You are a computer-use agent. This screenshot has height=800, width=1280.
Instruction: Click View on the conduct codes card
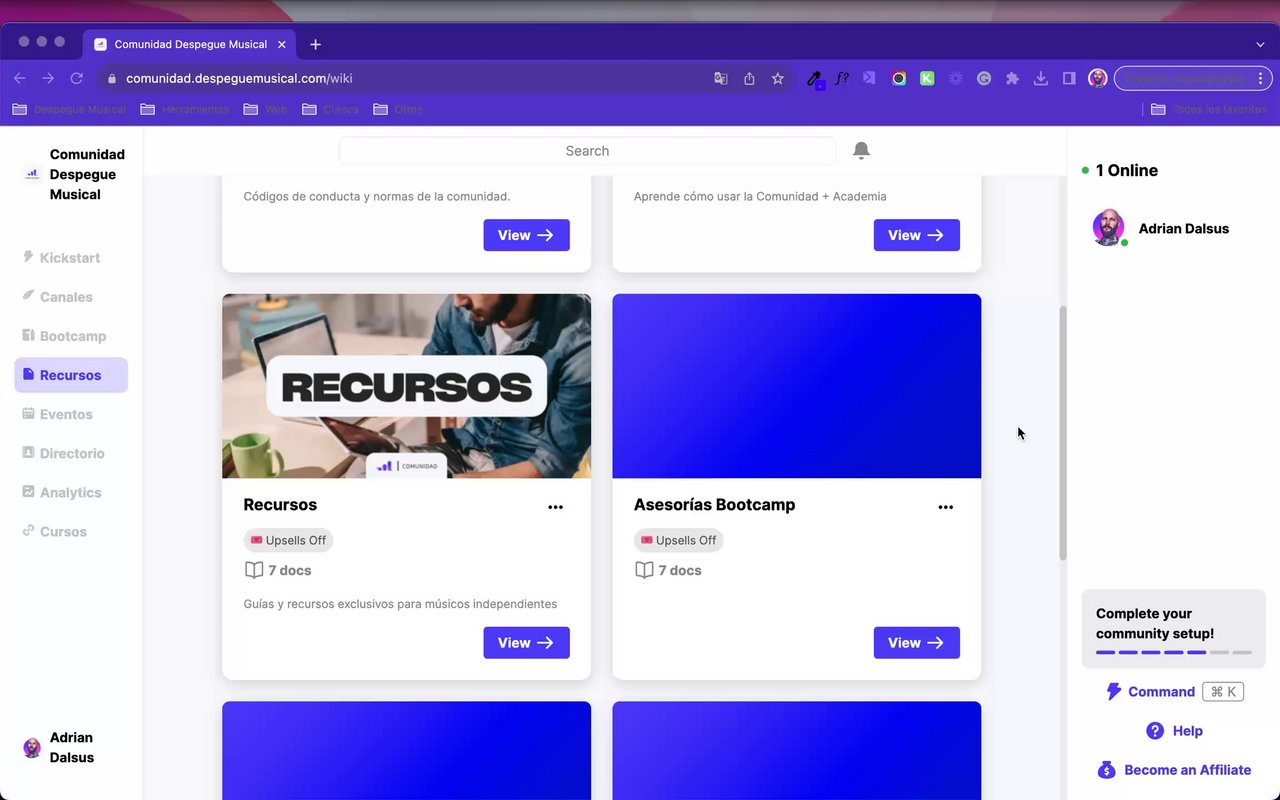click(526, 235)
